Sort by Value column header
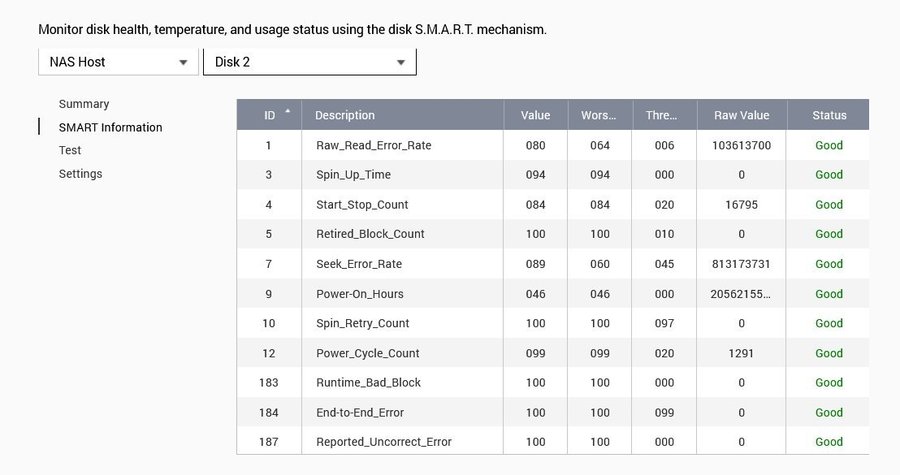Viewport: 900px width, 475px height. tap(535, 115)
